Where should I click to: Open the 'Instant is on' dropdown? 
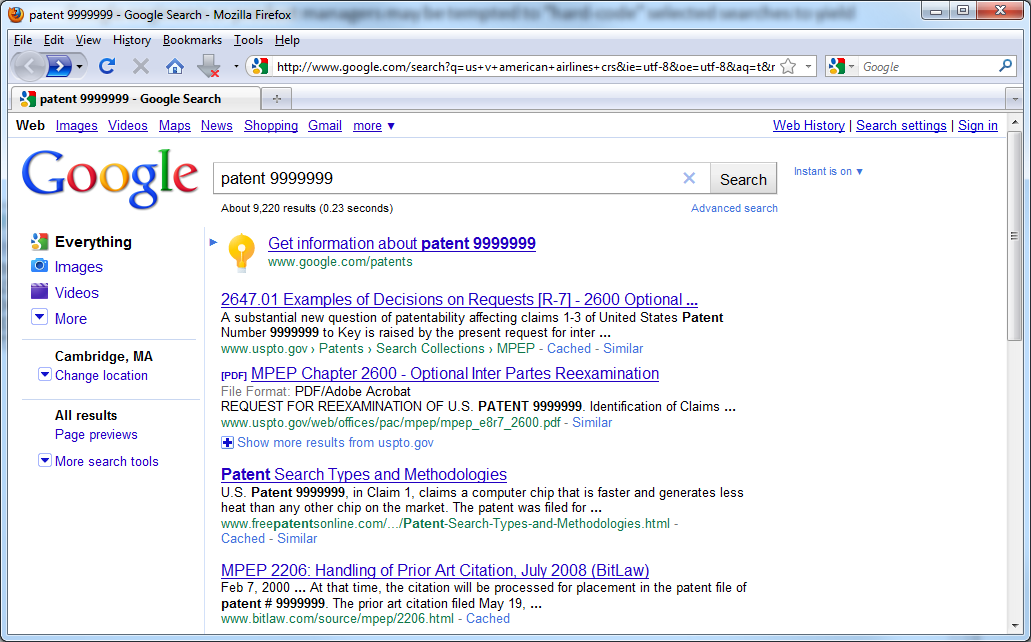[828, 172]
